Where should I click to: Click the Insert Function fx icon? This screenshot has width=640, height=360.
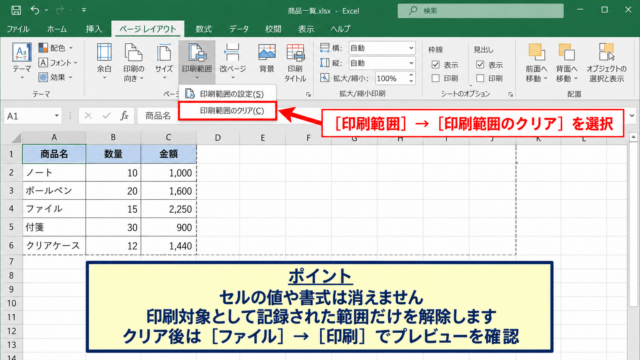pyautogui.click(x=124, y=116)
